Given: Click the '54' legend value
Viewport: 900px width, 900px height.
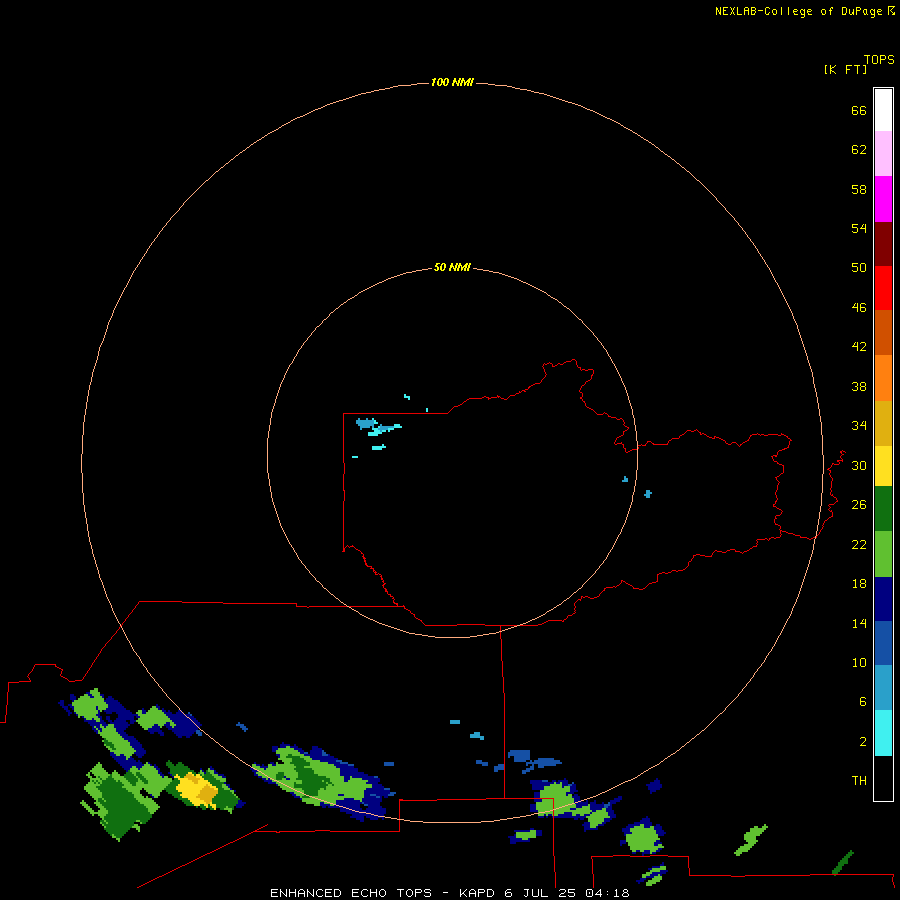Looking at the screenshot, I should pos(859,228).
